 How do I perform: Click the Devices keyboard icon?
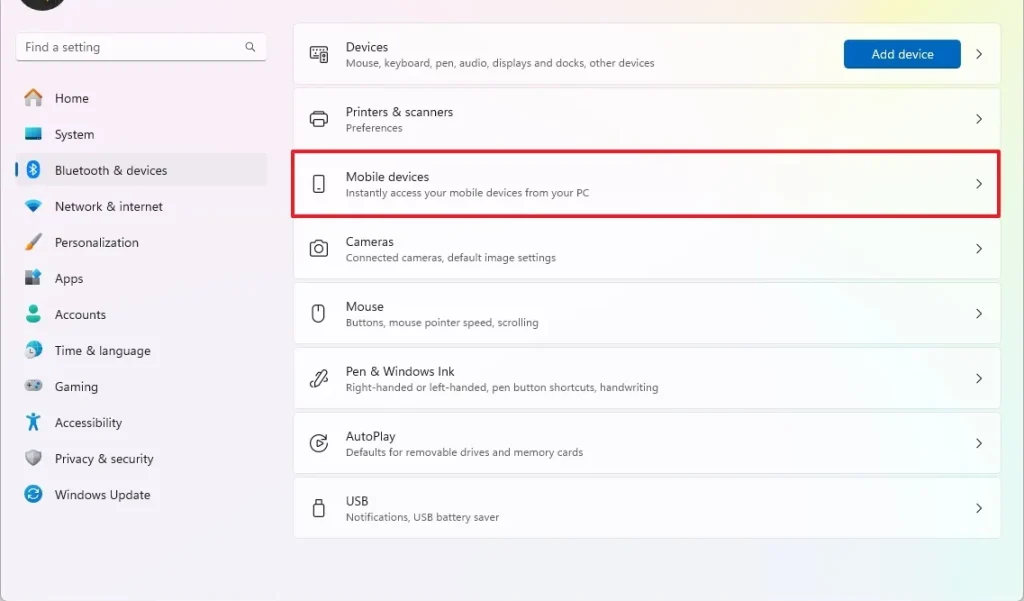(x=319, y=54)
